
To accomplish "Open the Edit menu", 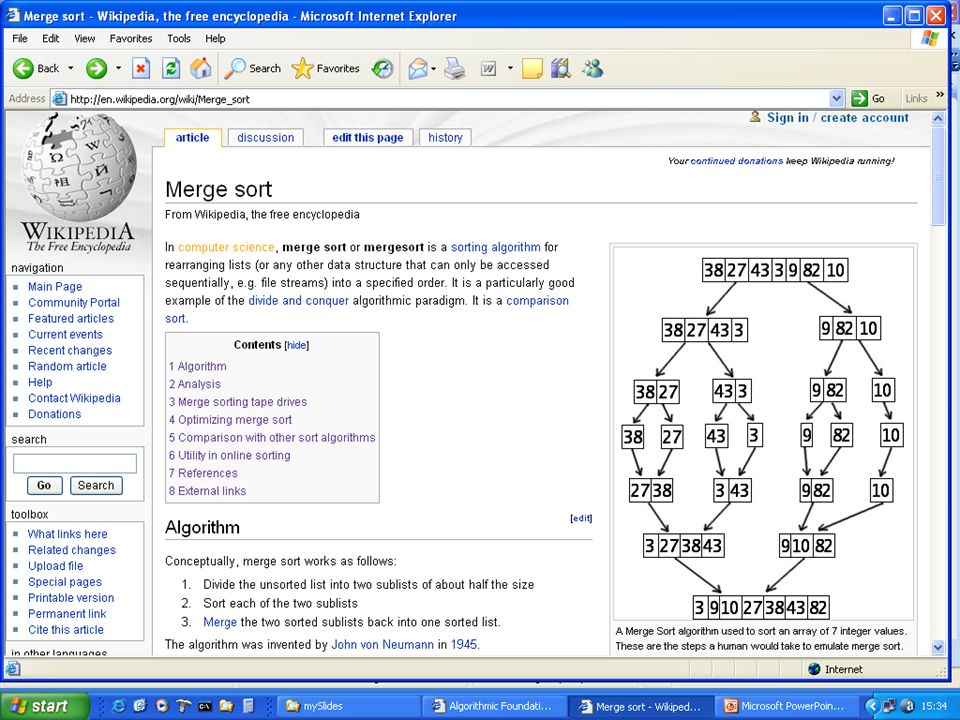I will [x=50, y=39].
